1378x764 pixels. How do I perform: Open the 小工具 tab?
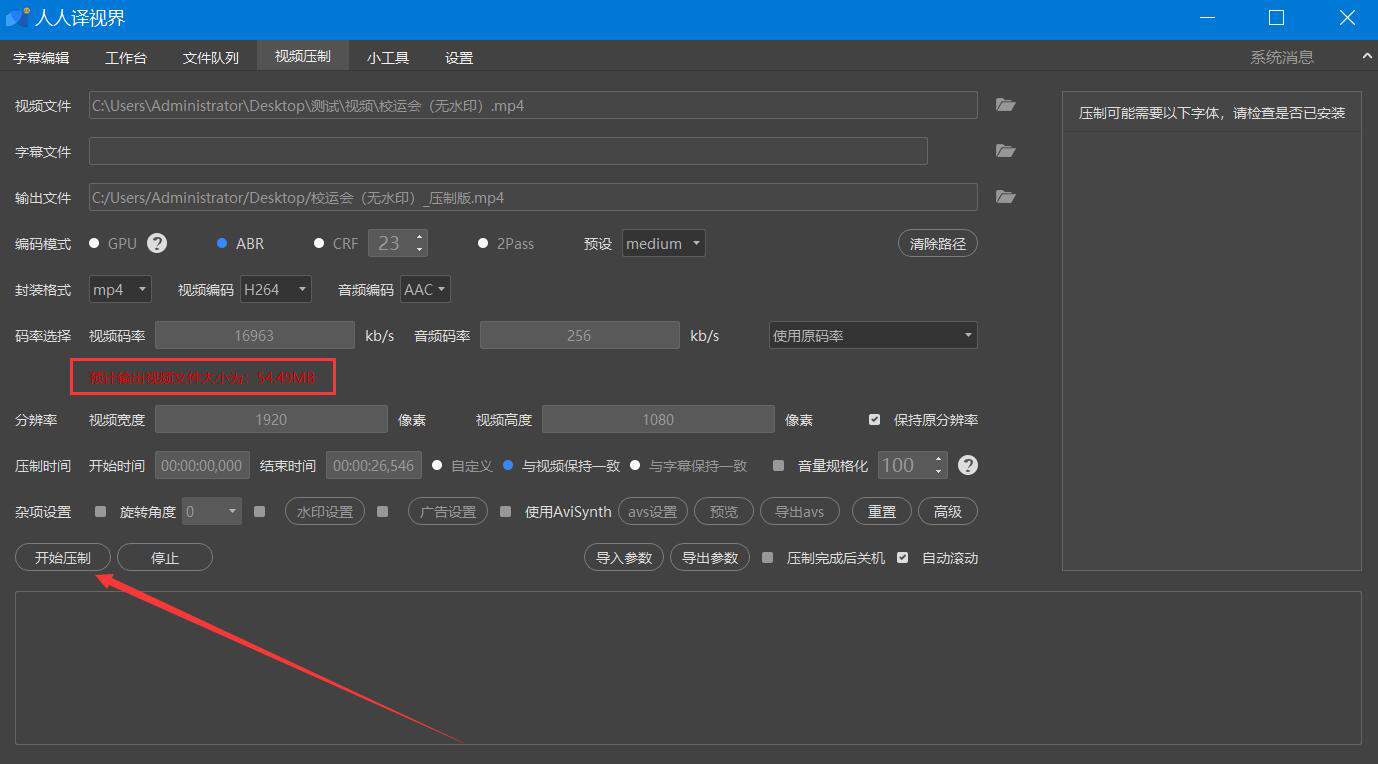pos(387,58)
